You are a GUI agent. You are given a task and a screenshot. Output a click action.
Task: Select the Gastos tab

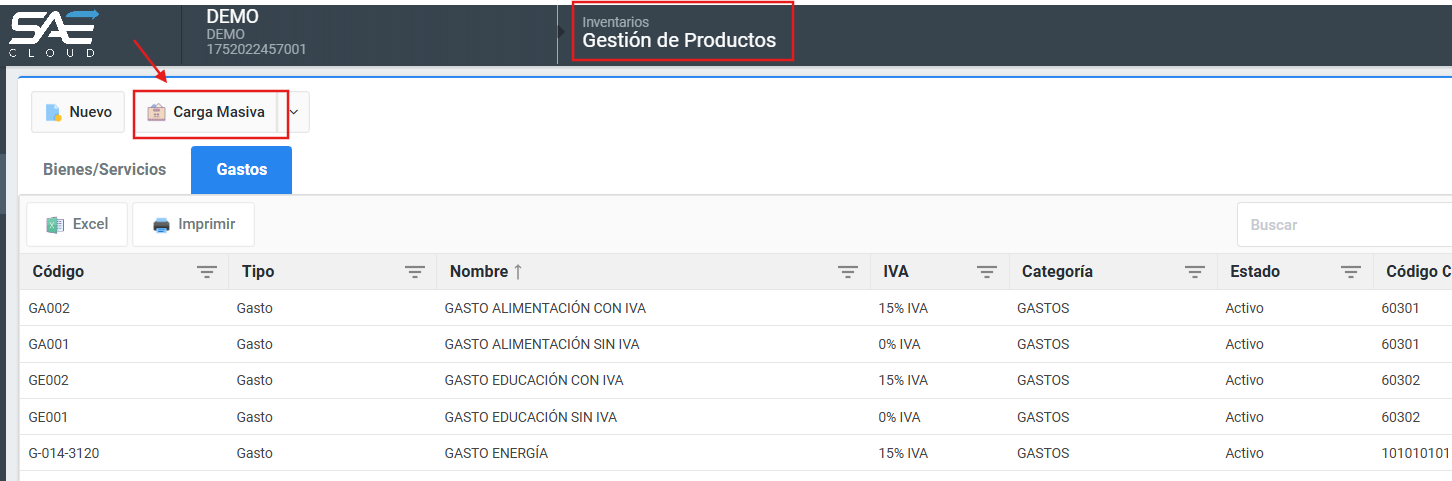tap(241, 170)
